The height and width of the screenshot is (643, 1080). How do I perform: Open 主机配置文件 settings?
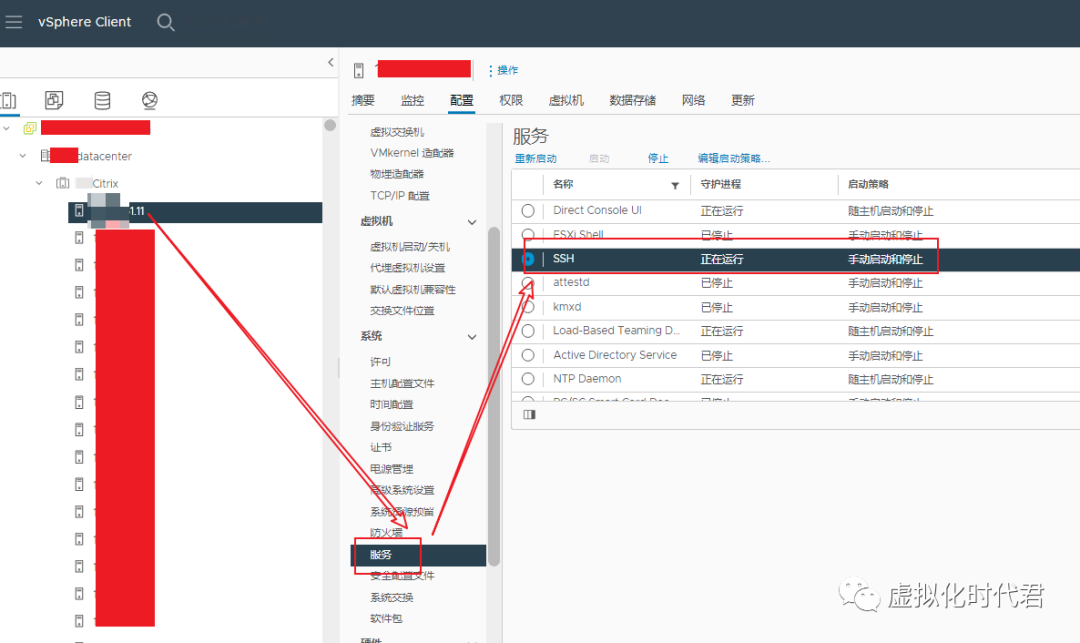402,383
